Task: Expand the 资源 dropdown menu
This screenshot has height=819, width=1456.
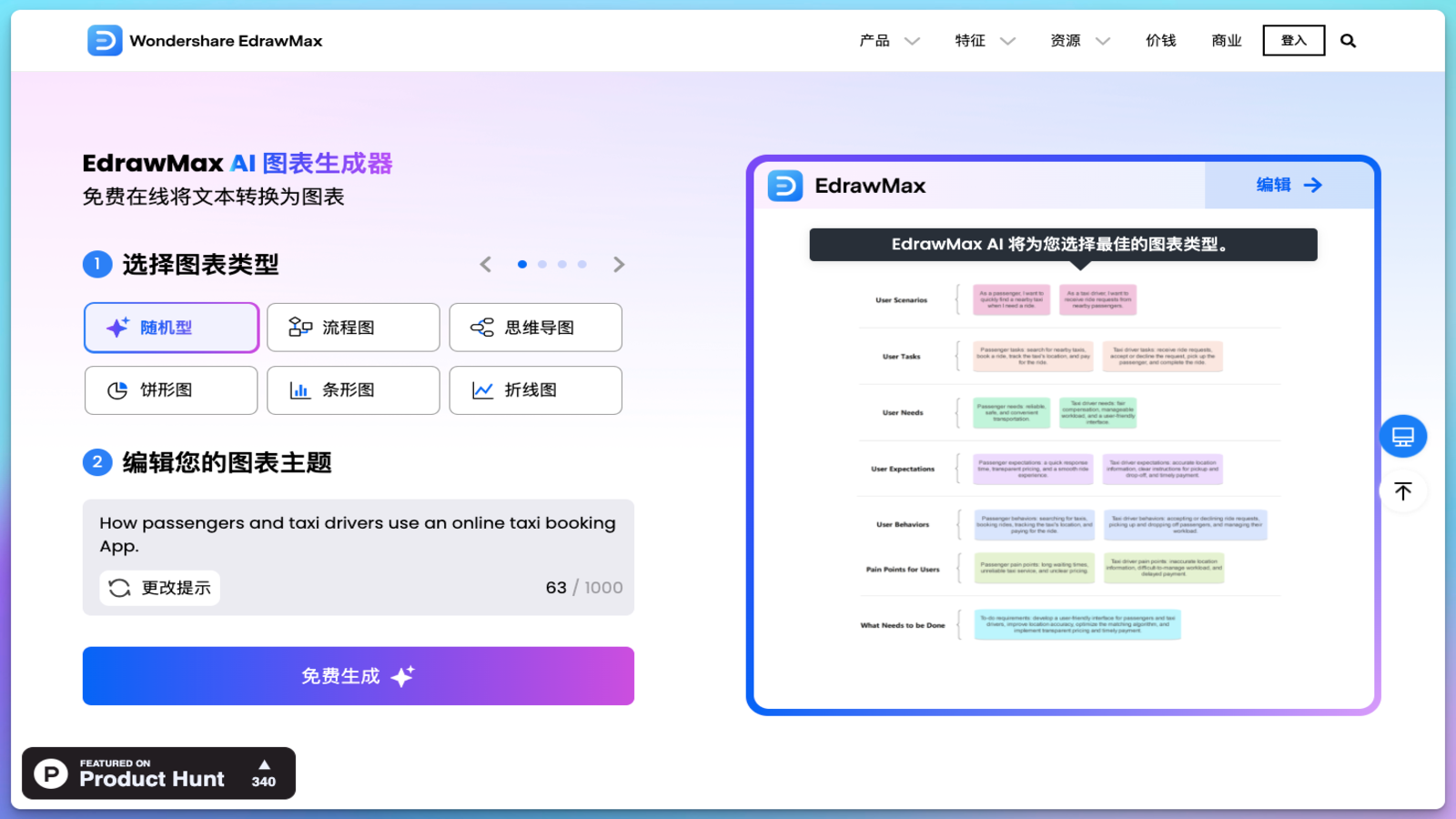Action: [1081, 41]
